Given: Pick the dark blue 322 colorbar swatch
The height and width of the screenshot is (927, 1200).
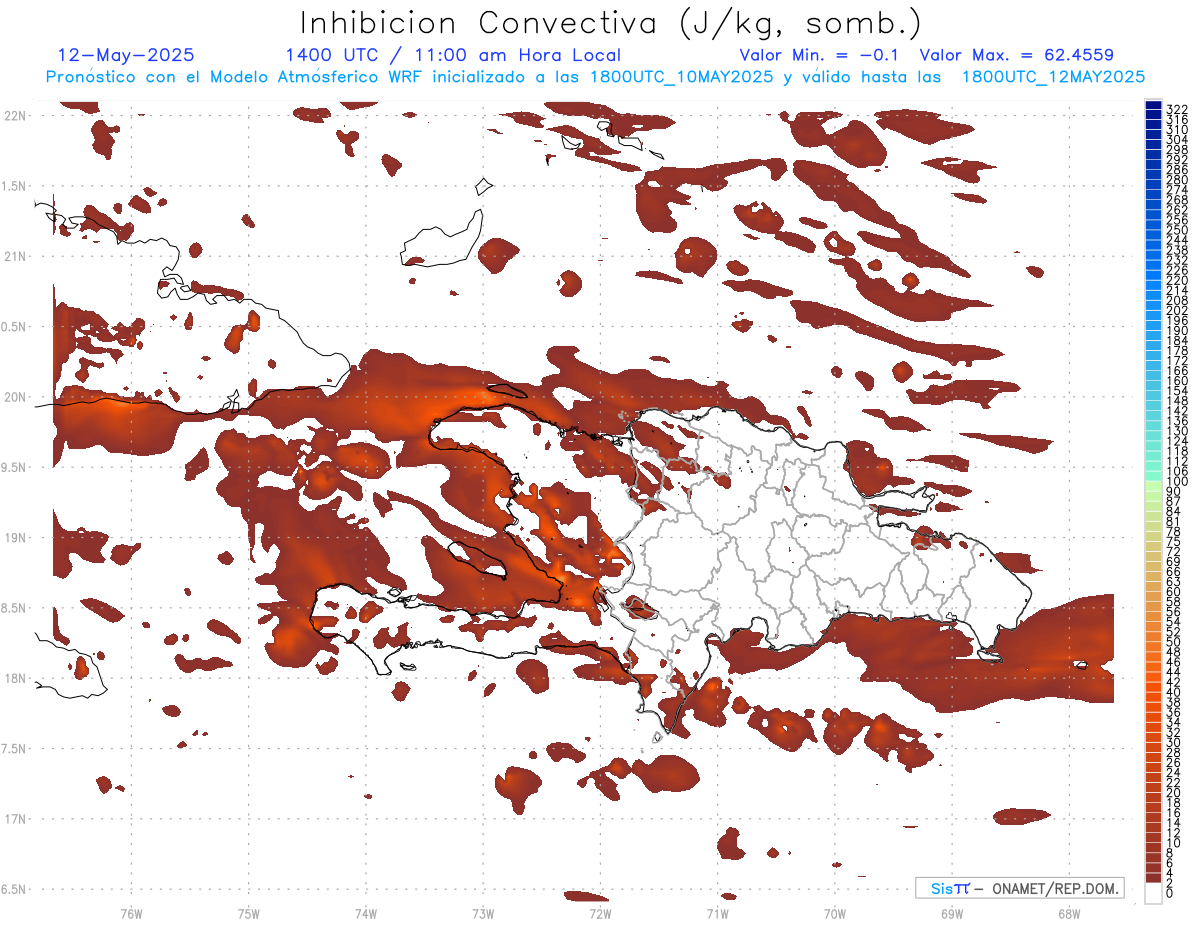Looking at the screenshot, I should click(x=1153, y=105).
